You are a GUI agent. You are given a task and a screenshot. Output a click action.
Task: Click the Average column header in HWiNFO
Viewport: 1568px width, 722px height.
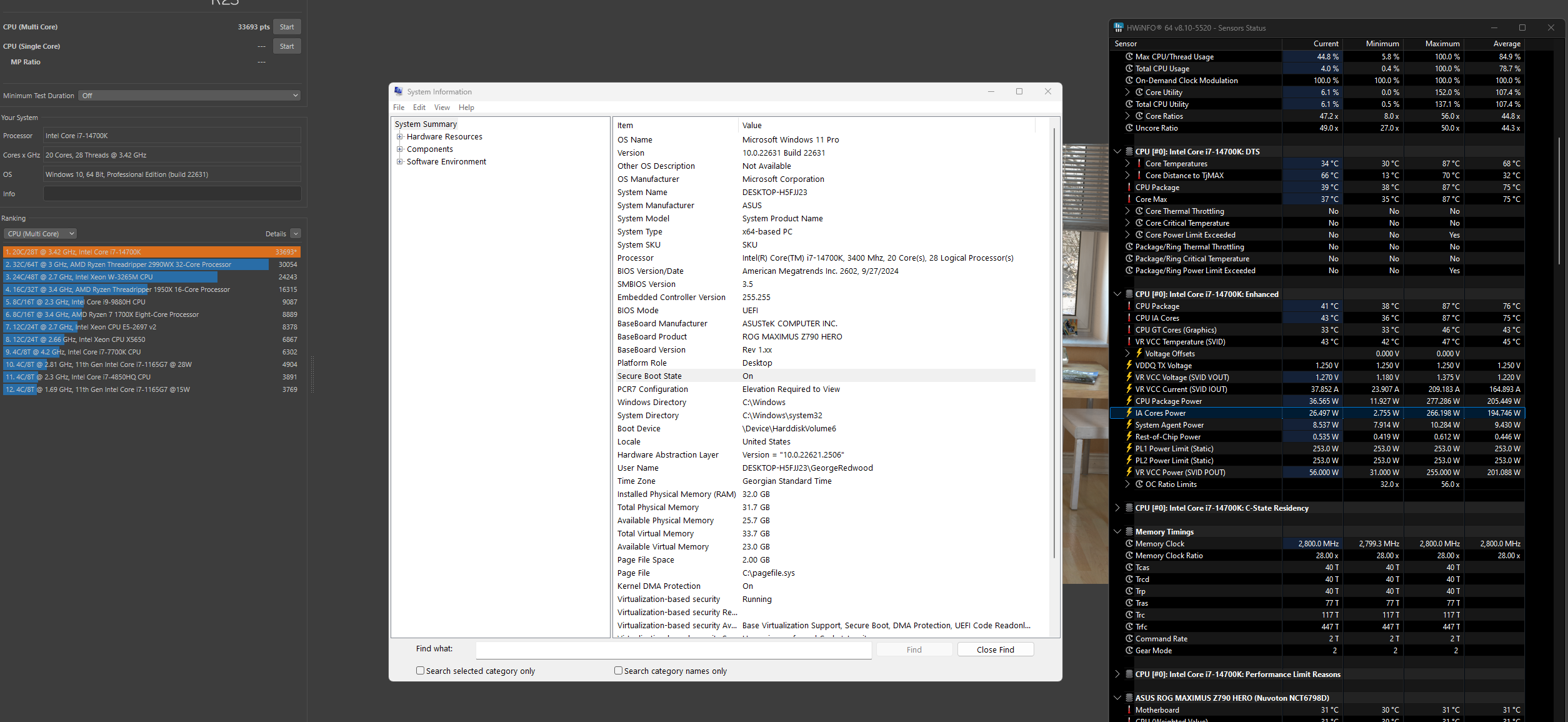(x=1494, y=44)
